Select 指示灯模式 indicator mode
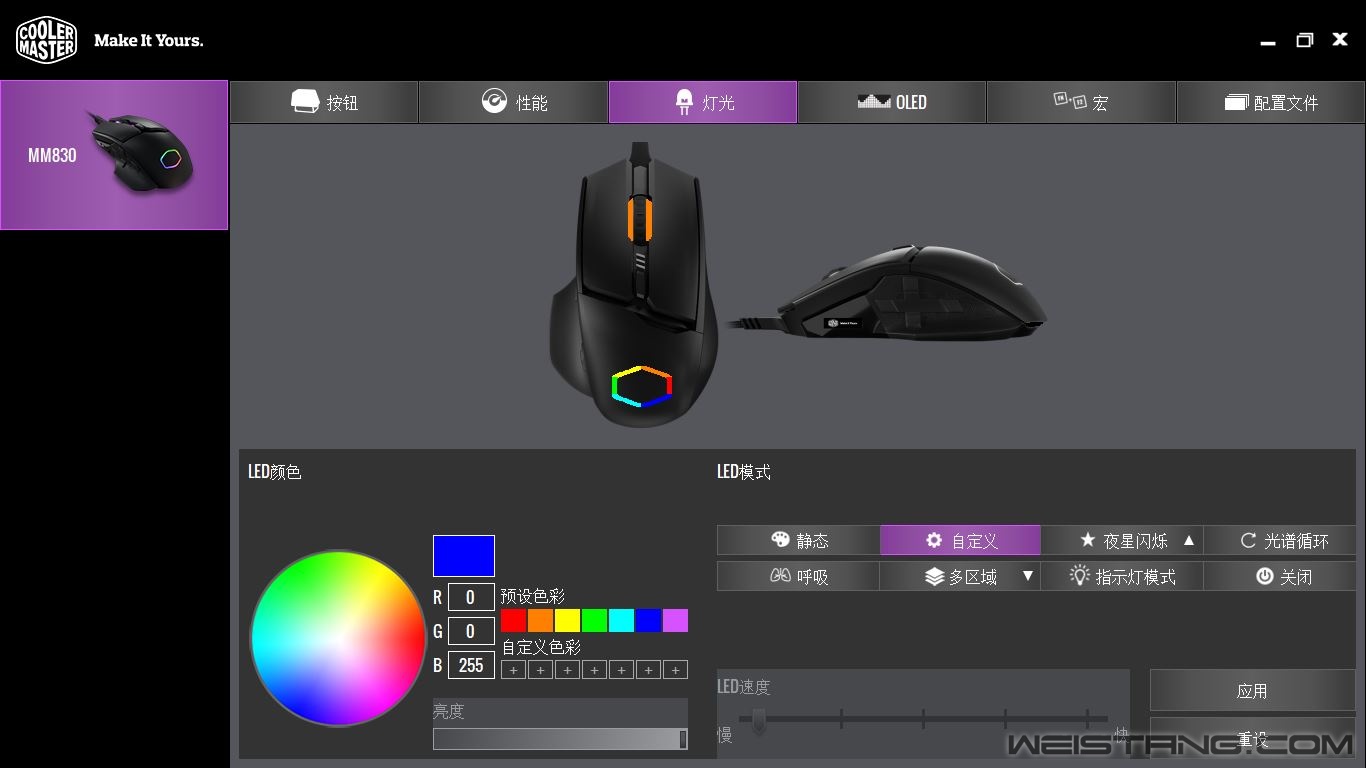Image resolution: width=1366 pixels, height=768 pixels. (1122, 576)
